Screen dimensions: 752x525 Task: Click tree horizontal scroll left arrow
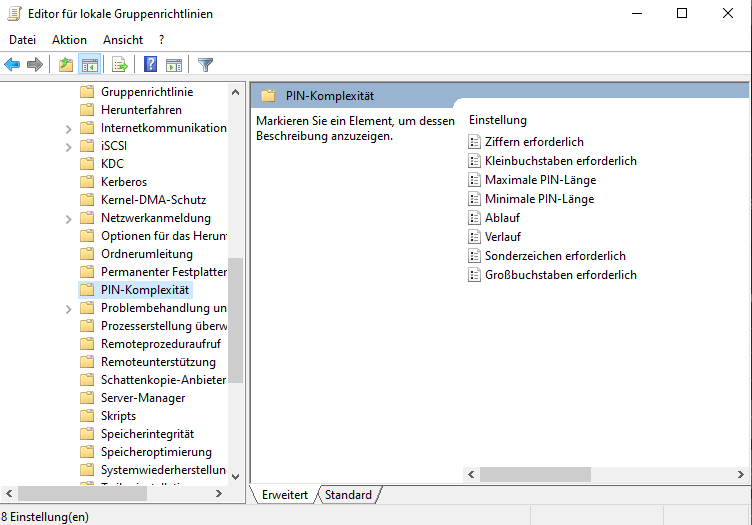coord(9,493)
